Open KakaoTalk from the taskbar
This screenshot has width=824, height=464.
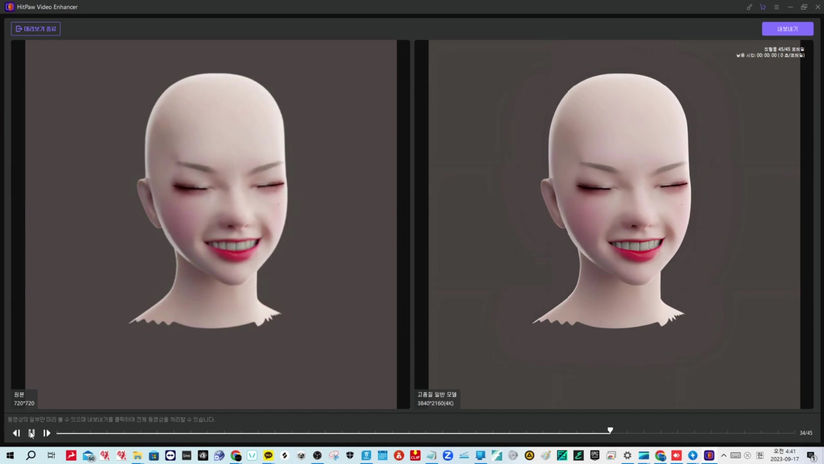click(270, 455)
